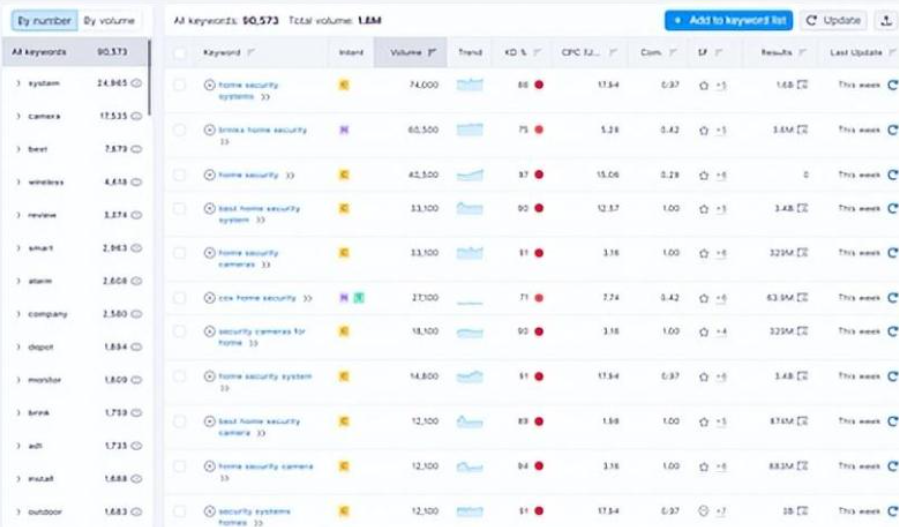Check the 'home security' 40,500 row checkbox

tap(179, 175)
